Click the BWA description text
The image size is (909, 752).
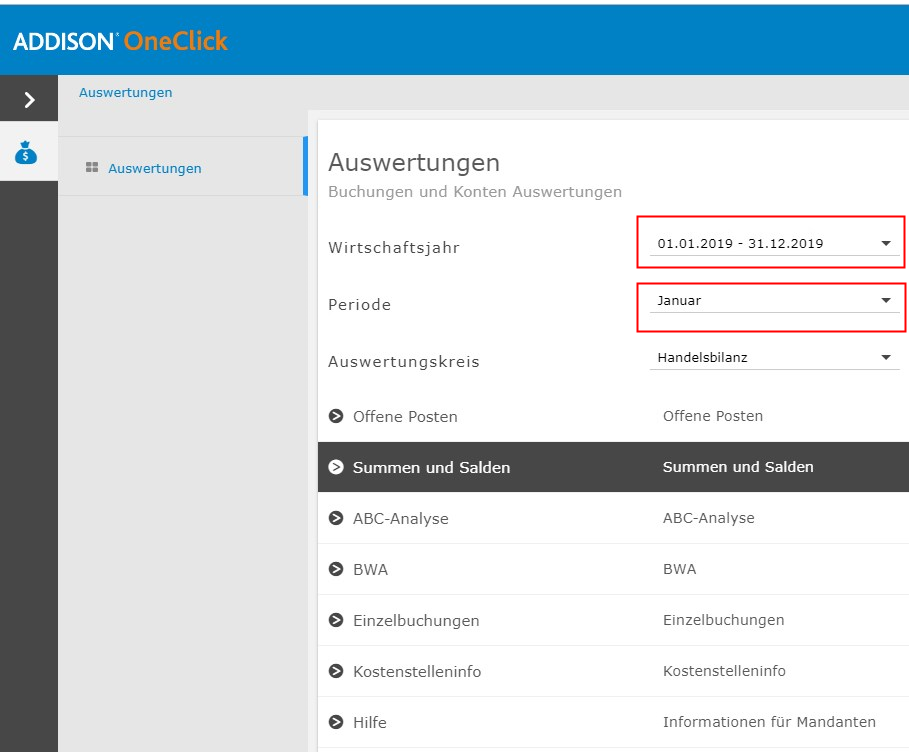point(679,569)
